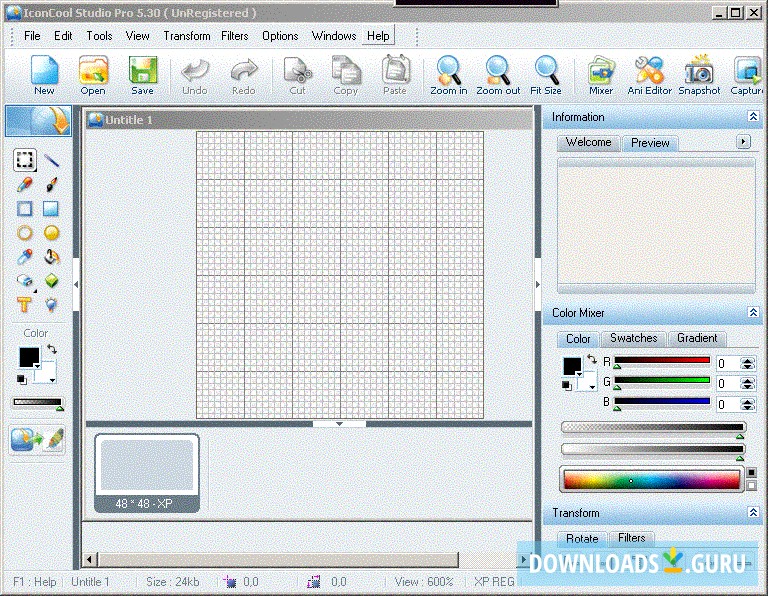
Task: Collapse the Transform panel
Action: coord(753,512)
